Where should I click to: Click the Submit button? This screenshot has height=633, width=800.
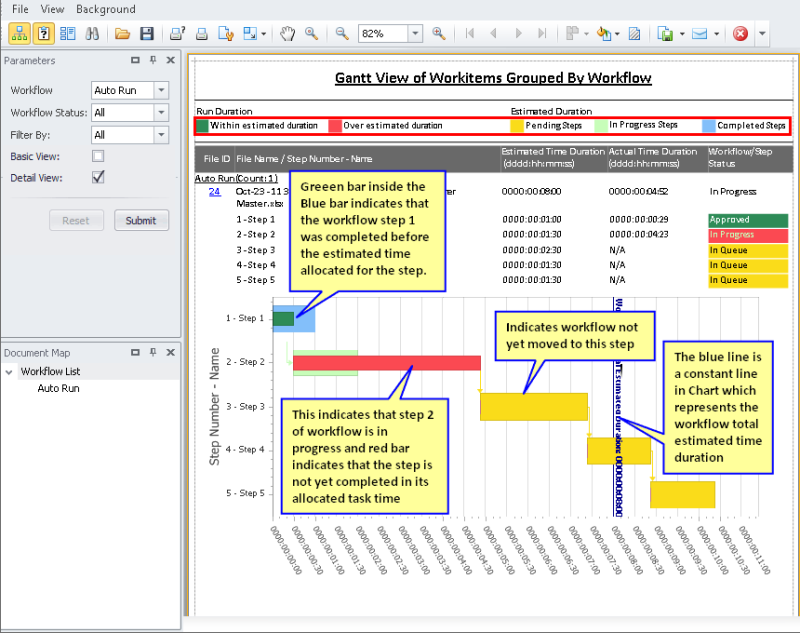coord(141,220)
